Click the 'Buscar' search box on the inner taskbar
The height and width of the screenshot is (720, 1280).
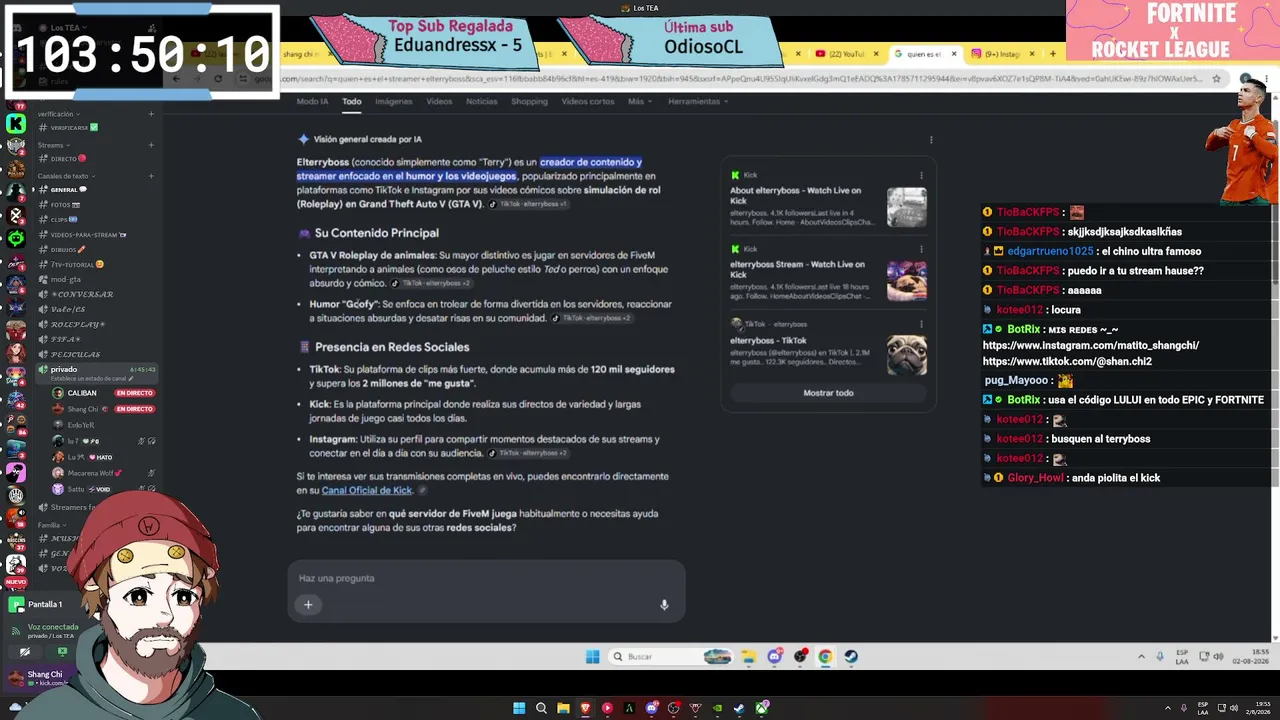pos(670,657)
